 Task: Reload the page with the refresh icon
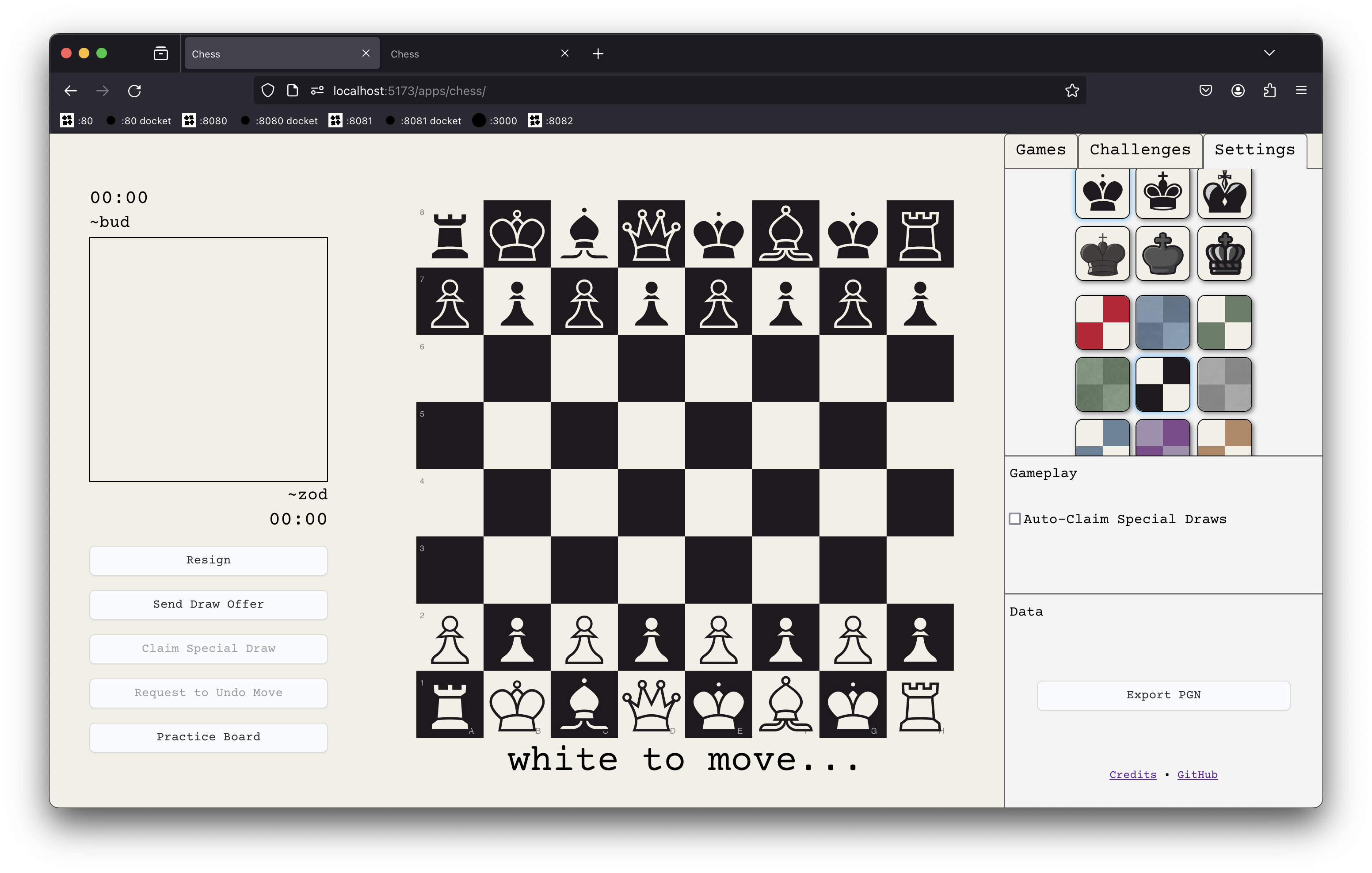pos(134,91)
